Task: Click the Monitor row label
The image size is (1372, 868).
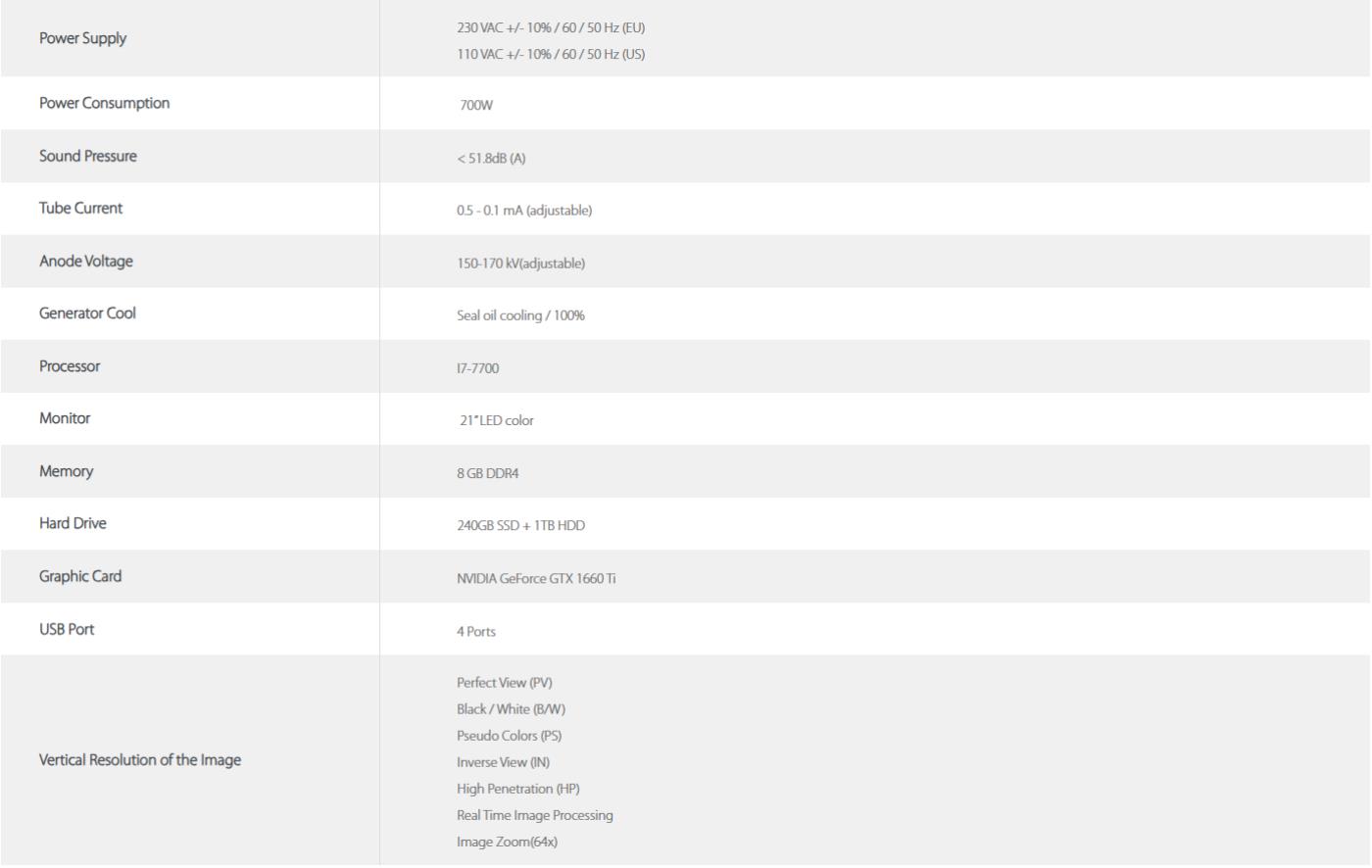Action: click(x=65, y=418)
